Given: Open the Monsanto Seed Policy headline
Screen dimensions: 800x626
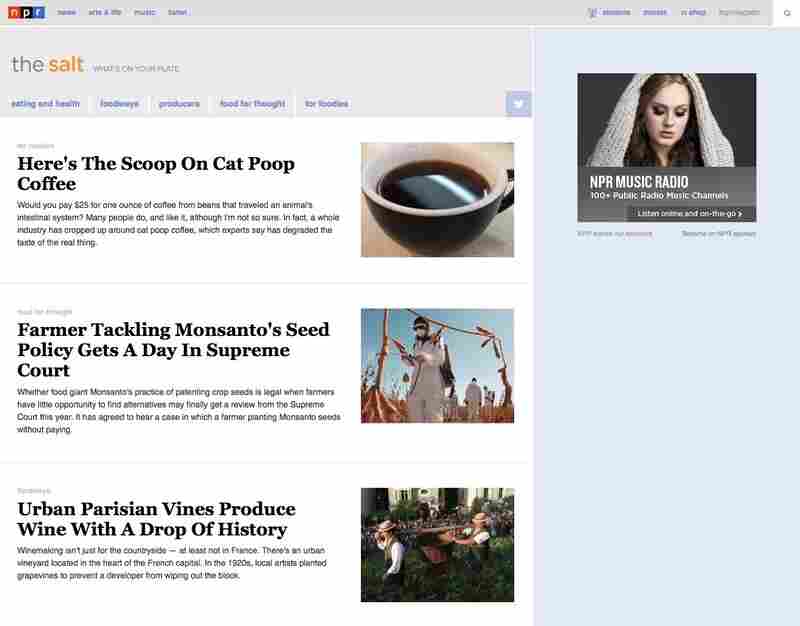Looking at the screenshot, I should pos(173,350).
